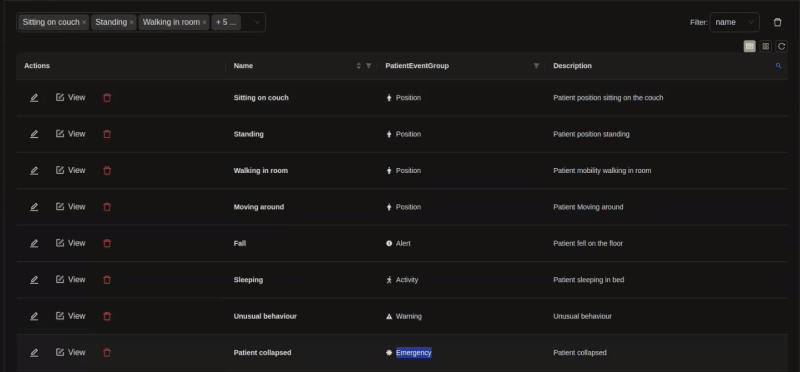The image size is (800, 372).
Task: View the Unusual behaviour record
Action: tap(71, 316)
